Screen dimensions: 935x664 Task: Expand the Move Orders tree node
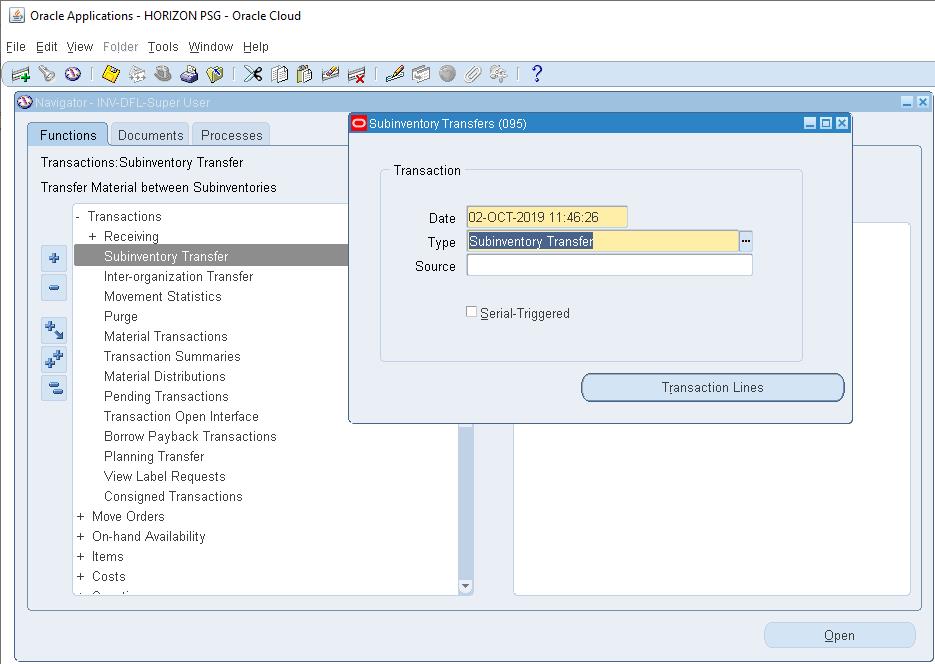point(79,516)
